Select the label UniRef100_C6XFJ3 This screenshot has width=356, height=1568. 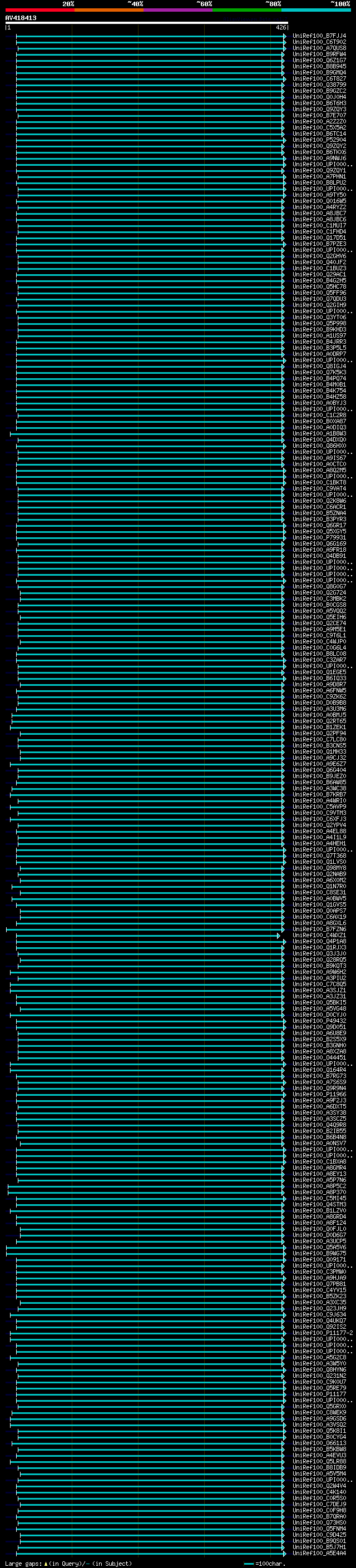319,819
